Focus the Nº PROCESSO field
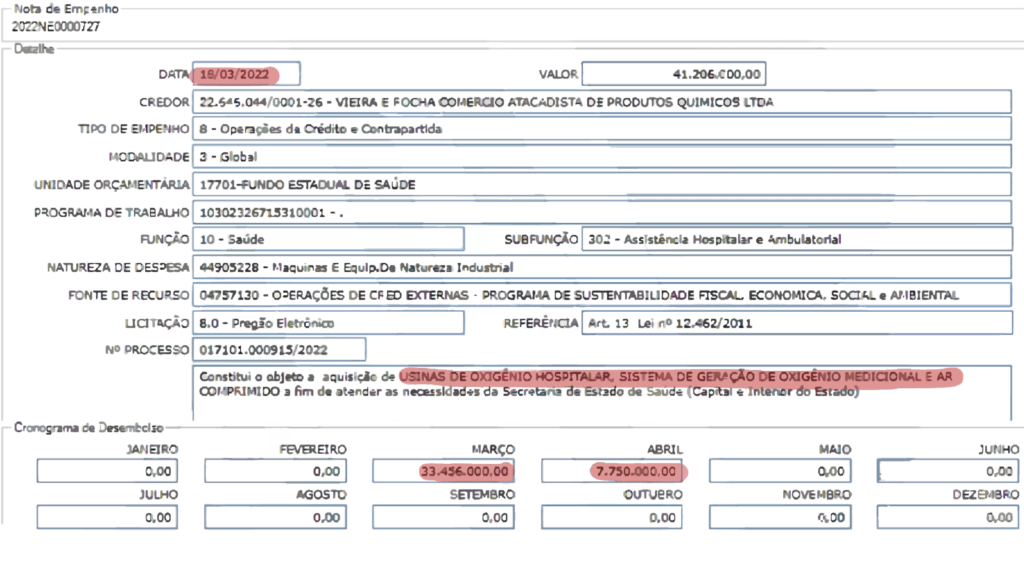This screenshot has height=575, width=1024. [279, 349]
